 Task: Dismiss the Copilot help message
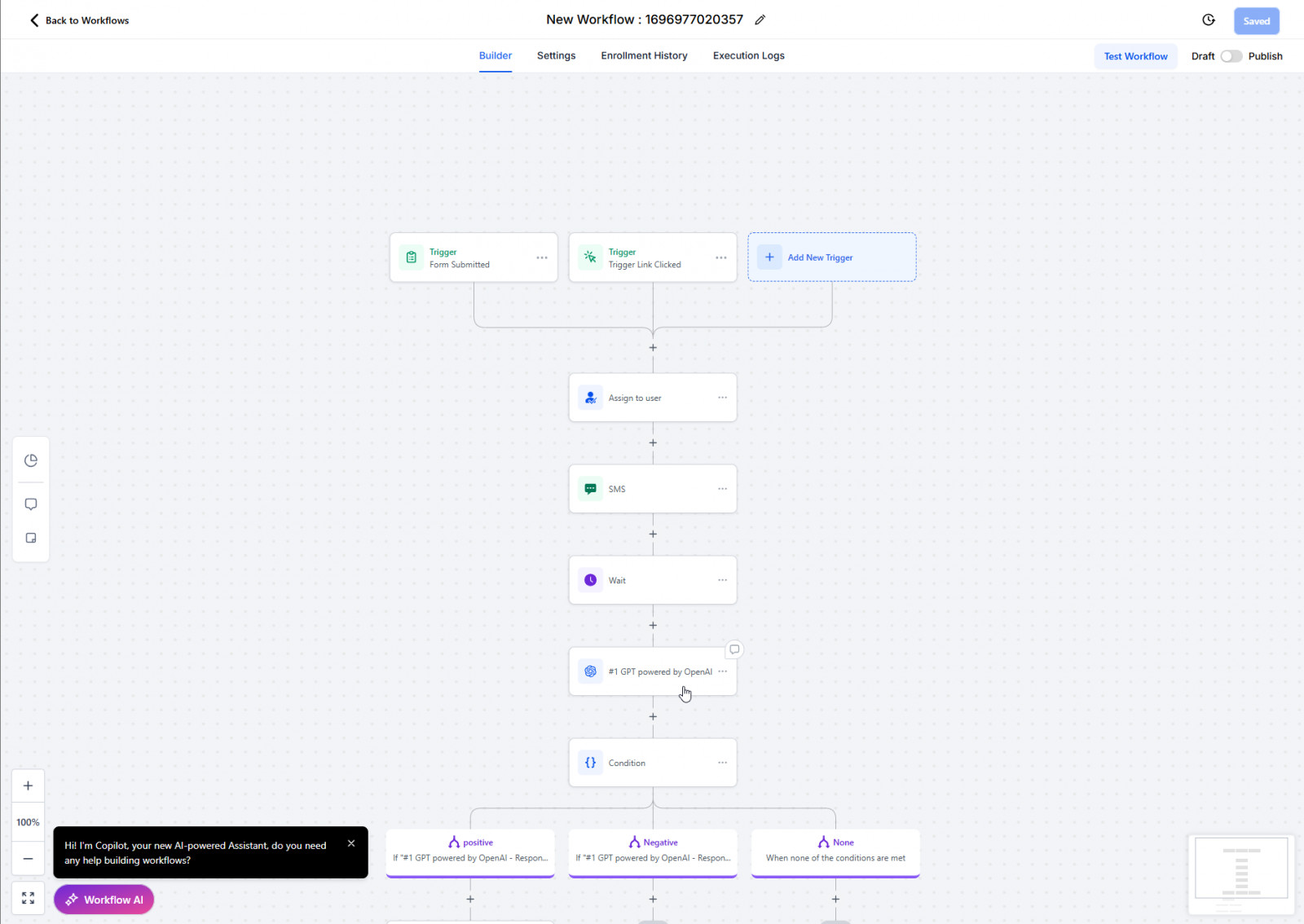tap(351, 843)
